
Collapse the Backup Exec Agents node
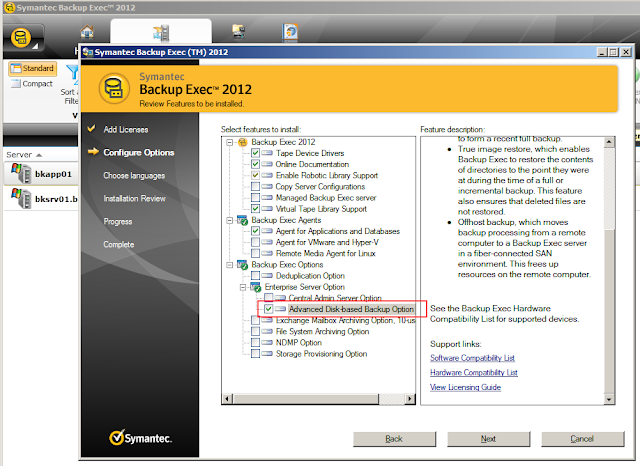coord(230,220)
